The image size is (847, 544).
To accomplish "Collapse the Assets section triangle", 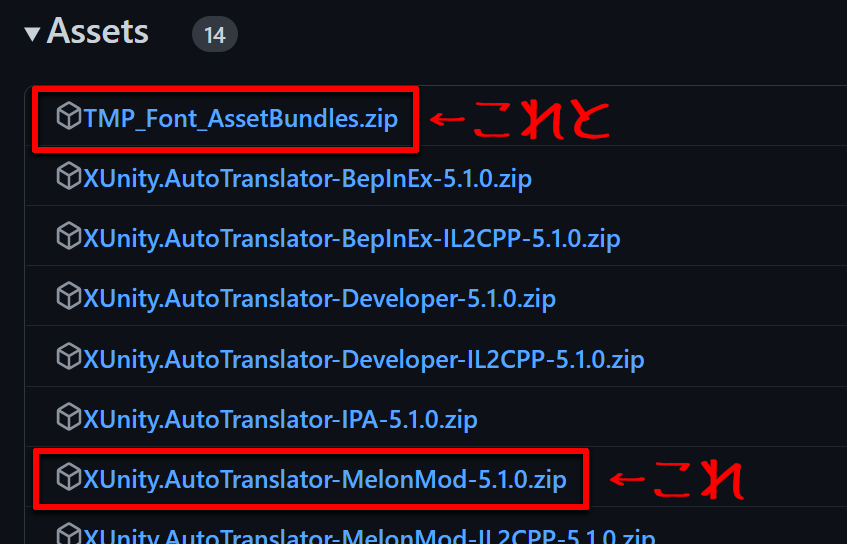I will pyautogui.click(x=33, y=34).
